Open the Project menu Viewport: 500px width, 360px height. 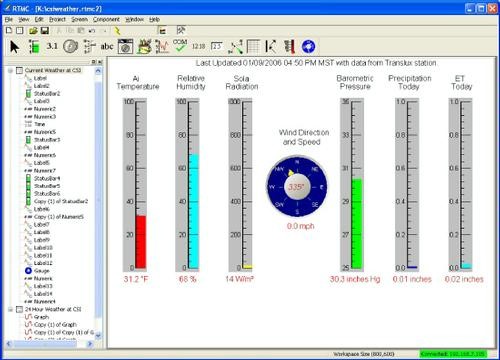57,19
